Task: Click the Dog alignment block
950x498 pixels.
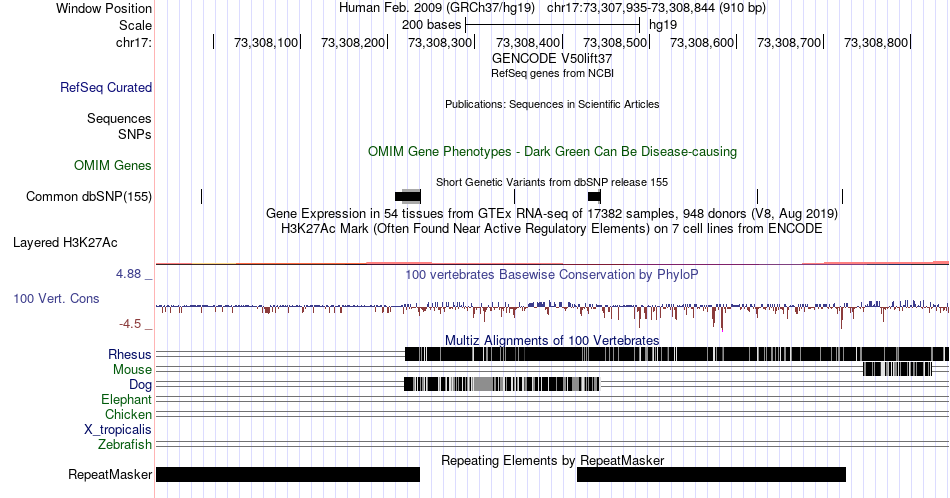Action: coord(502,384)
